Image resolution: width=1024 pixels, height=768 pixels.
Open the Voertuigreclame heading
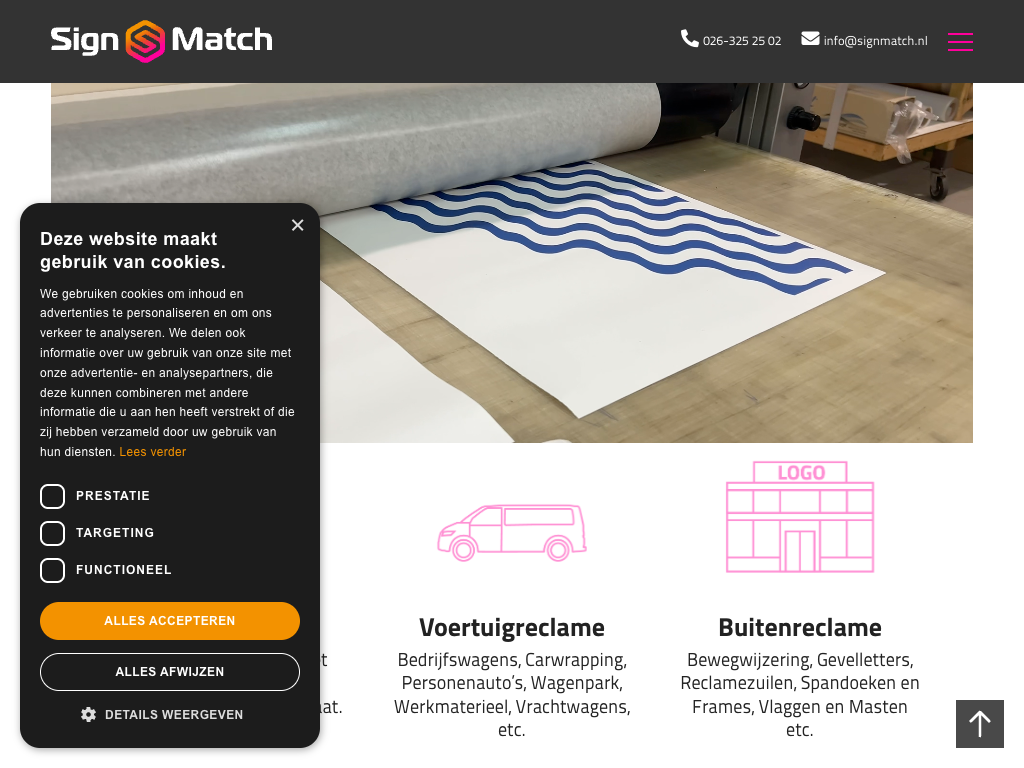pos(512,628)
